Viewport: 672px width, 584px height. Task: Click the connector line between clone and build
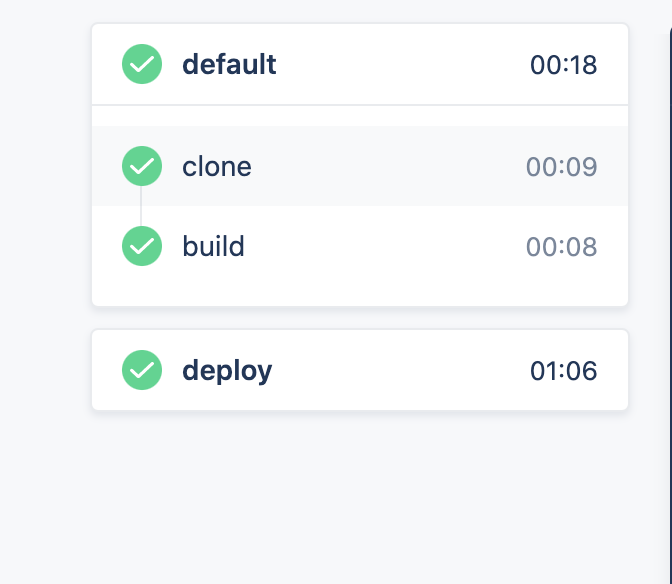tap(141, 206)
